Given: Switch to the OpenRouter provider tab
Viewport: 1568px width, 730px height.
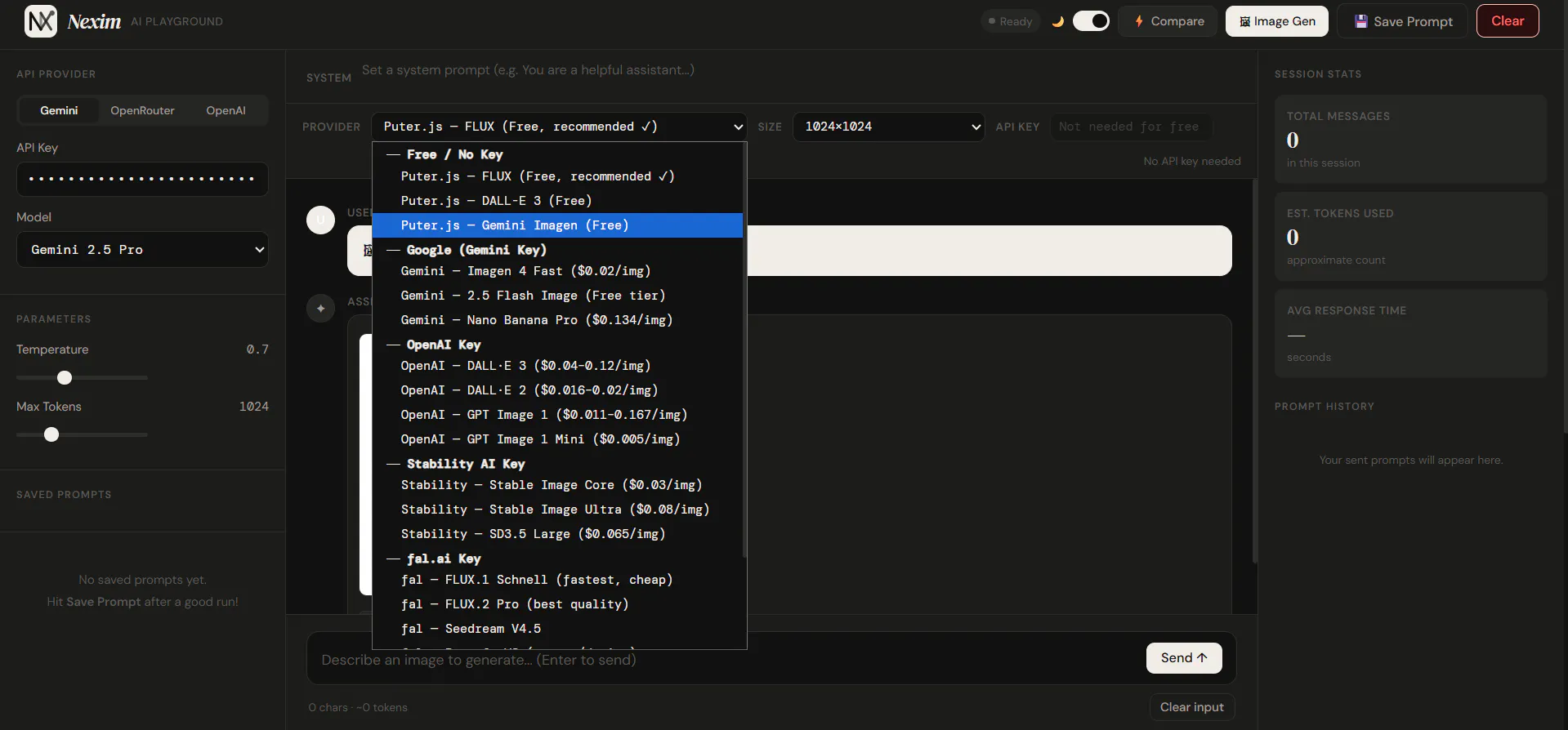Looking at the screenshot, I should coord(142,110).
